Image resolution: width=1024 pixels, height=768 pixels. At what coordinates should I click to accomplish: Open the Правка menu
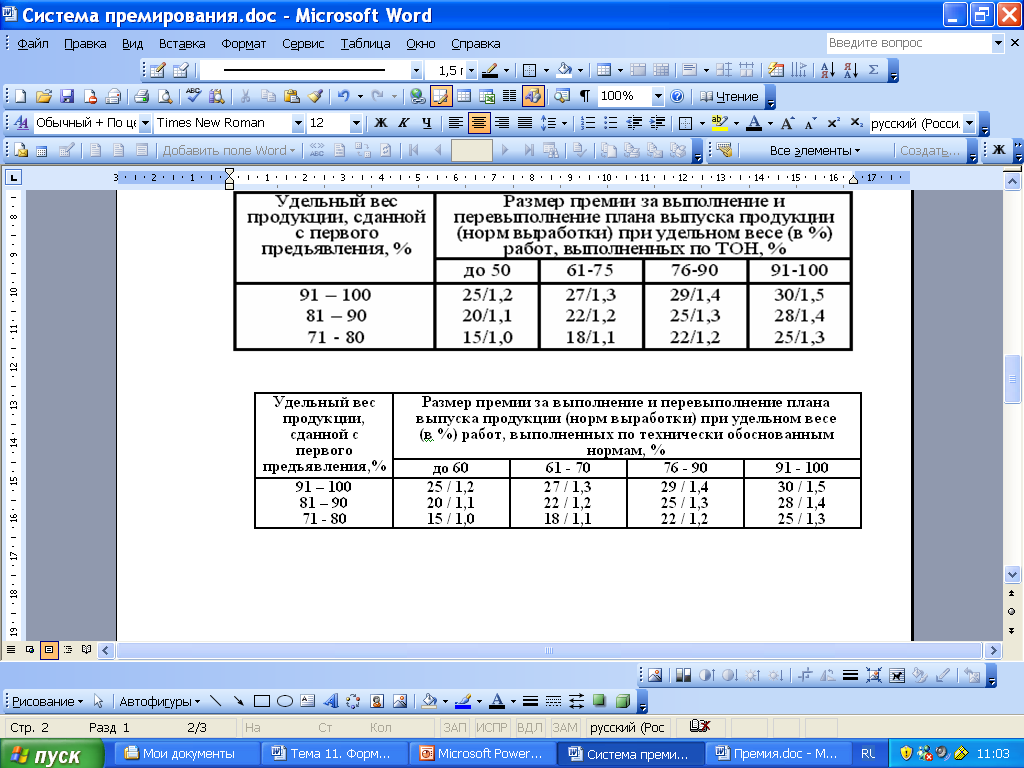pos(85,44)
